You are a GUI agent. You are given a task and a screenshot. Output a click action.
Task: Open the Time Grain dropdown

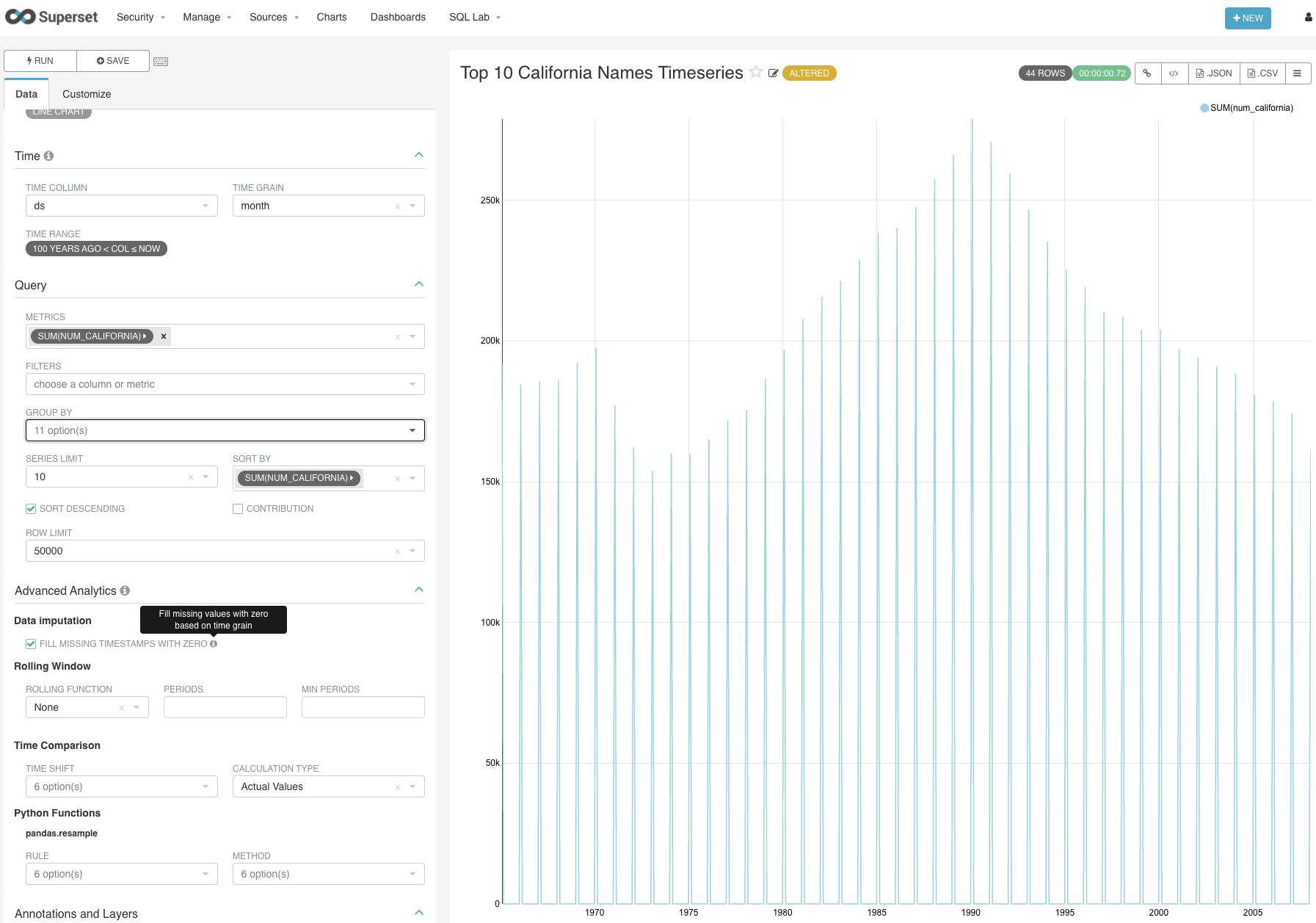[329, 206]
